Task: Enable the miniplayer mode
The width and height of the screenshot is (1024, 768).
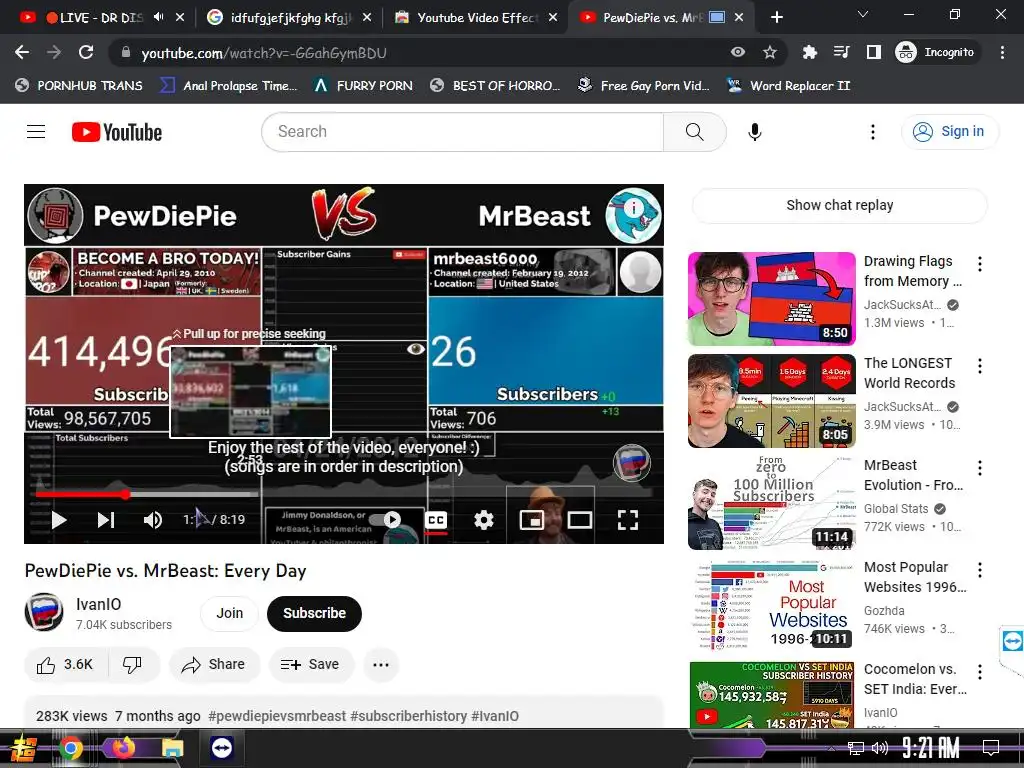Action: click(x=532, y=520)
